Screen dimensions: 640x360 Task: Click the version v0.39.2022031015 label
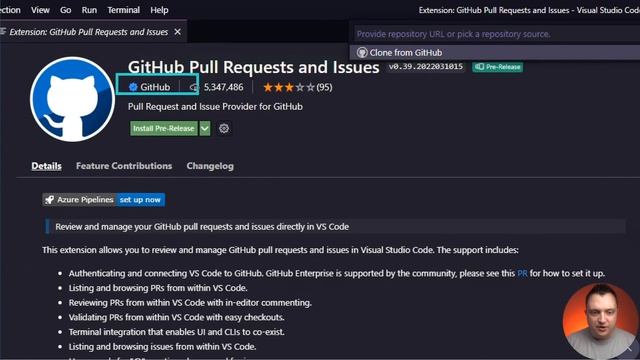coord(426,67)
